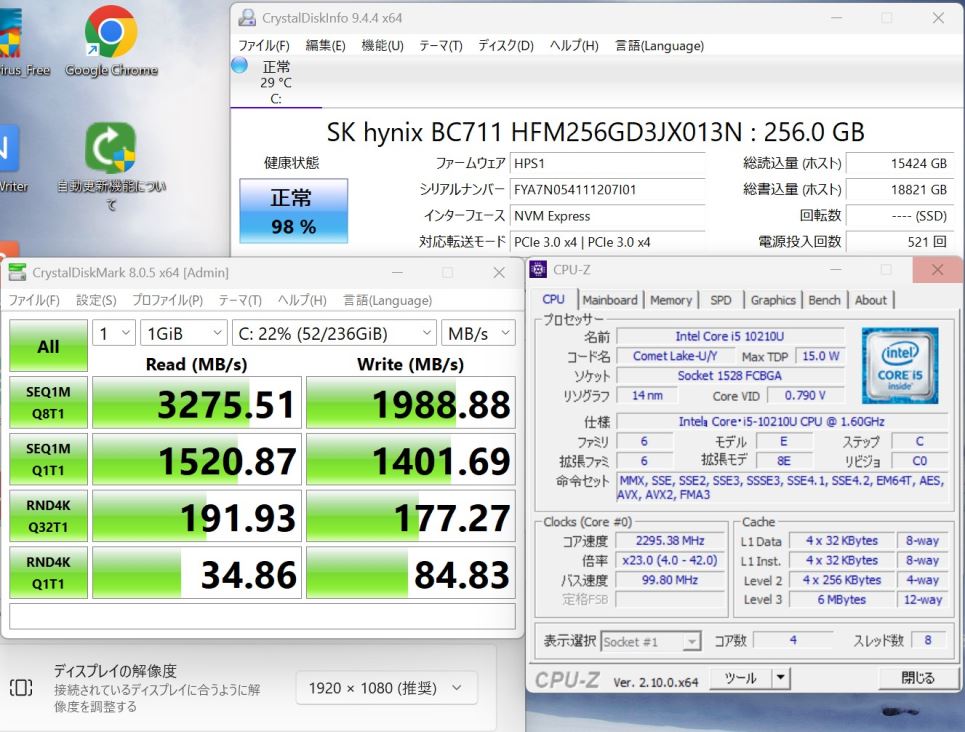The image size is (965, 732).
Task: Click serial number field FYA7N054111207I01
Action: coord(607,190)
